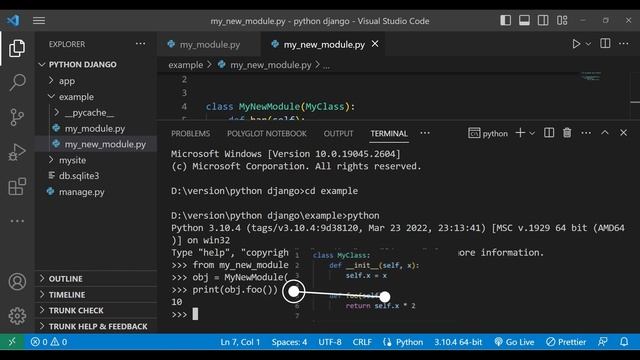Close the terminal panel

[x=623, y=133]
